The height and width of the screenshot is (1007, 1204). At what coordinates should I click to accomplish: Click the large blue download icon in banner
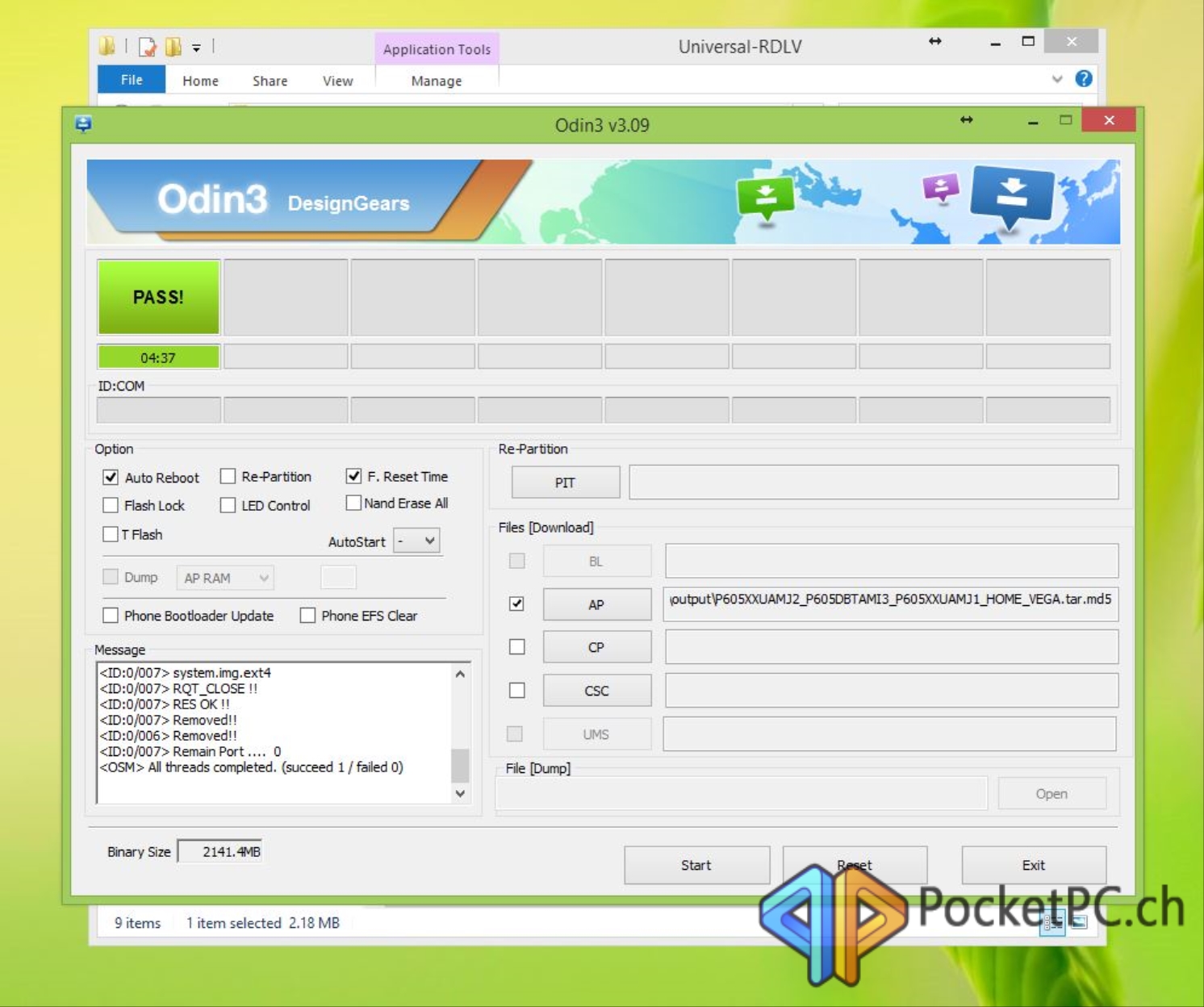(x=1012, y=197)
